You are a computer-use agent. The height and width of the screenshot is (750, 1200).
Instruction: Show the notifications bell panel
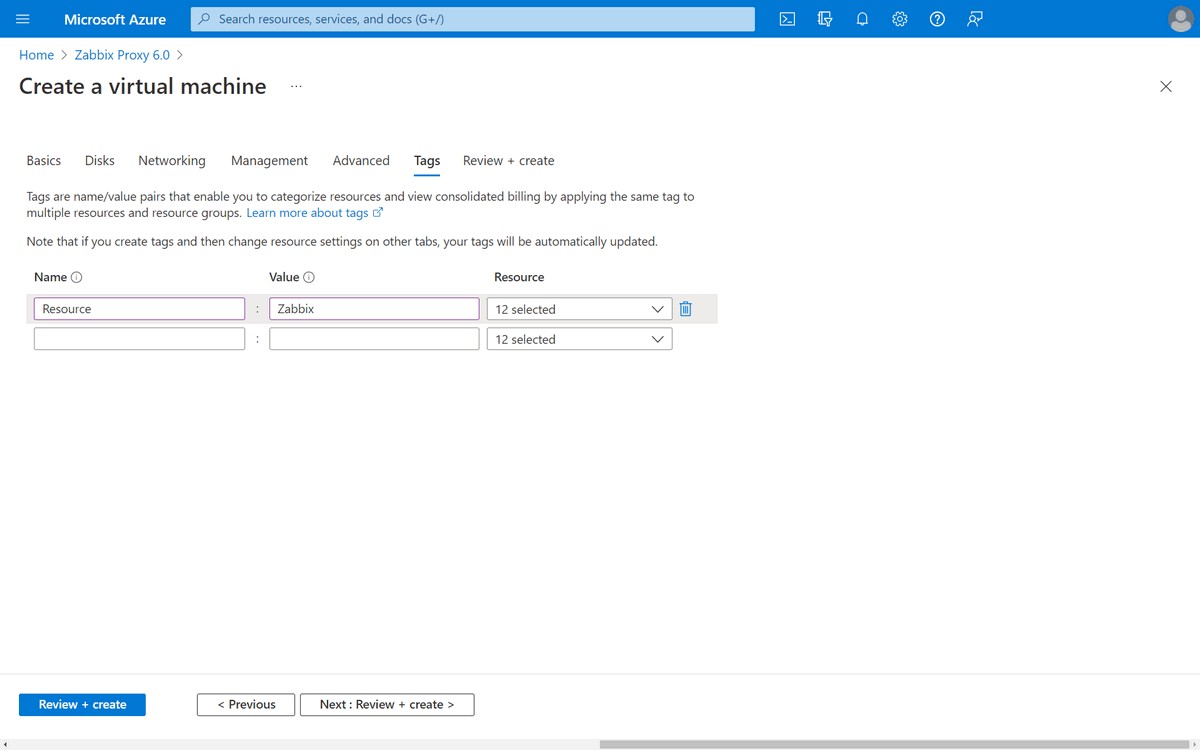(862, 19)
